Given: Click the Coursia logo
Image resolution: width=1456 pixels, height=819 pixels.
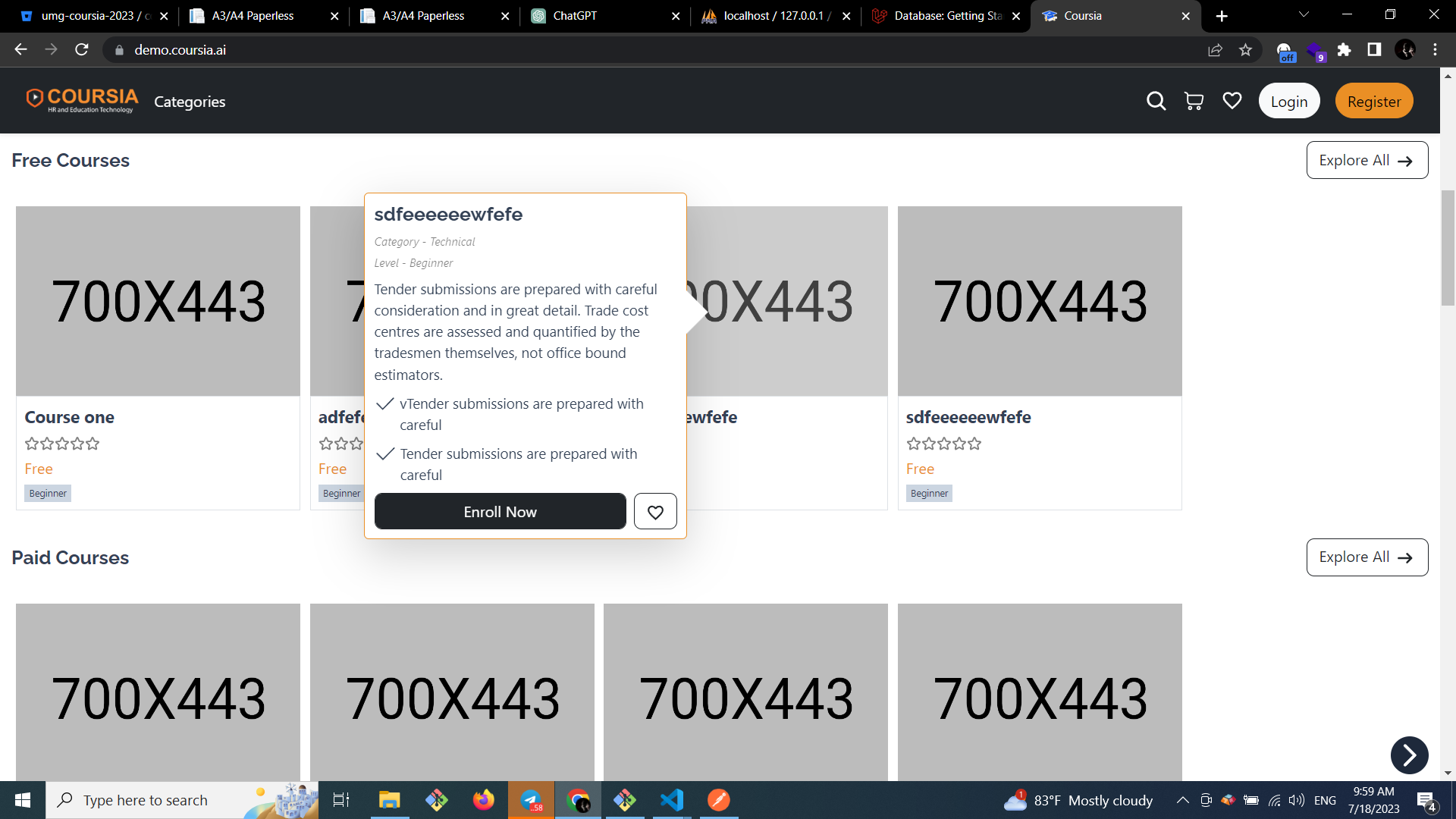Looking at the screenshot, I should point(82,100).
